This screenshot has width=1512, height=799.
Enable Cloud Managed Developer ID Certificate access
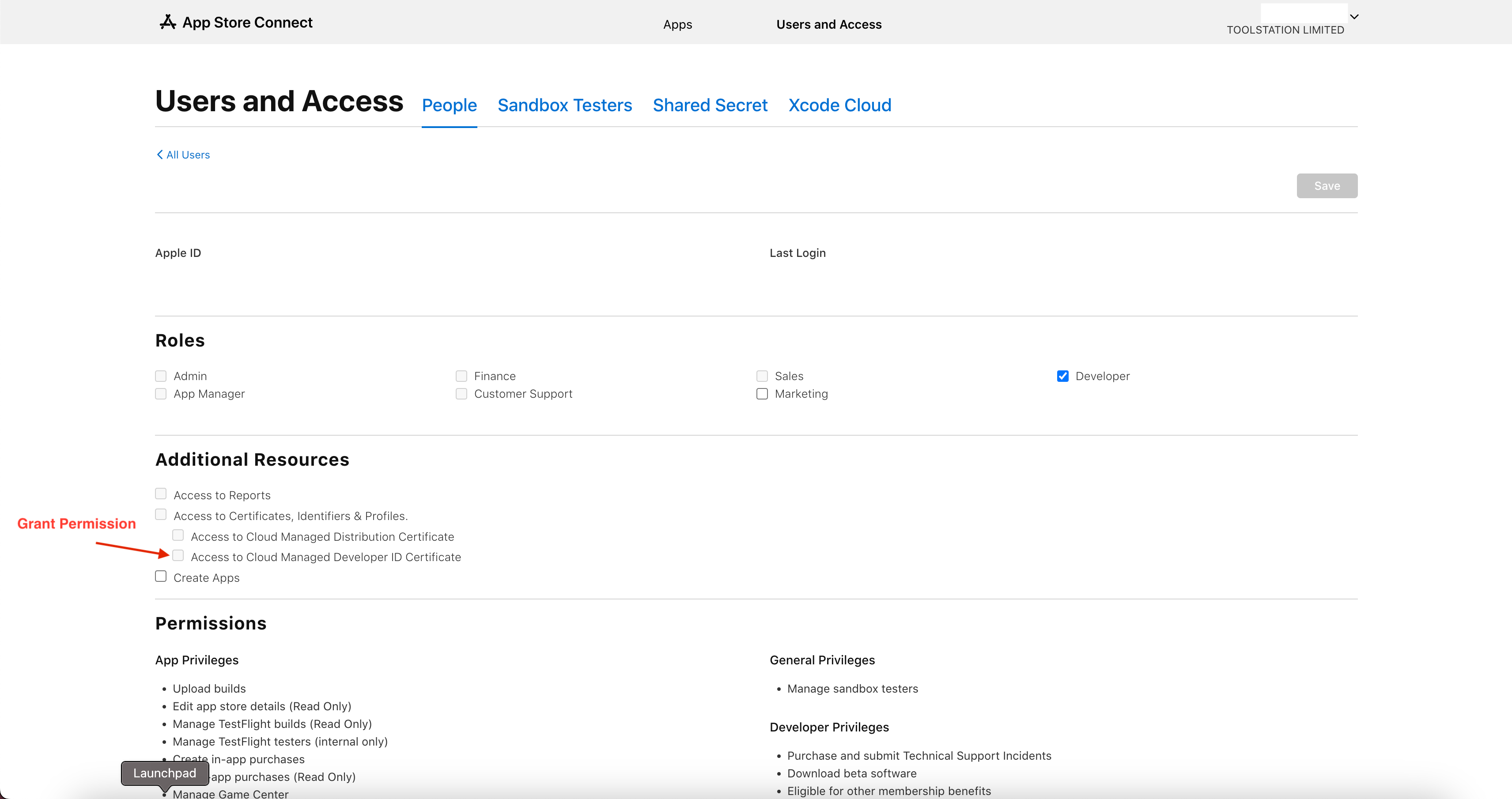(x=178, y=555)
